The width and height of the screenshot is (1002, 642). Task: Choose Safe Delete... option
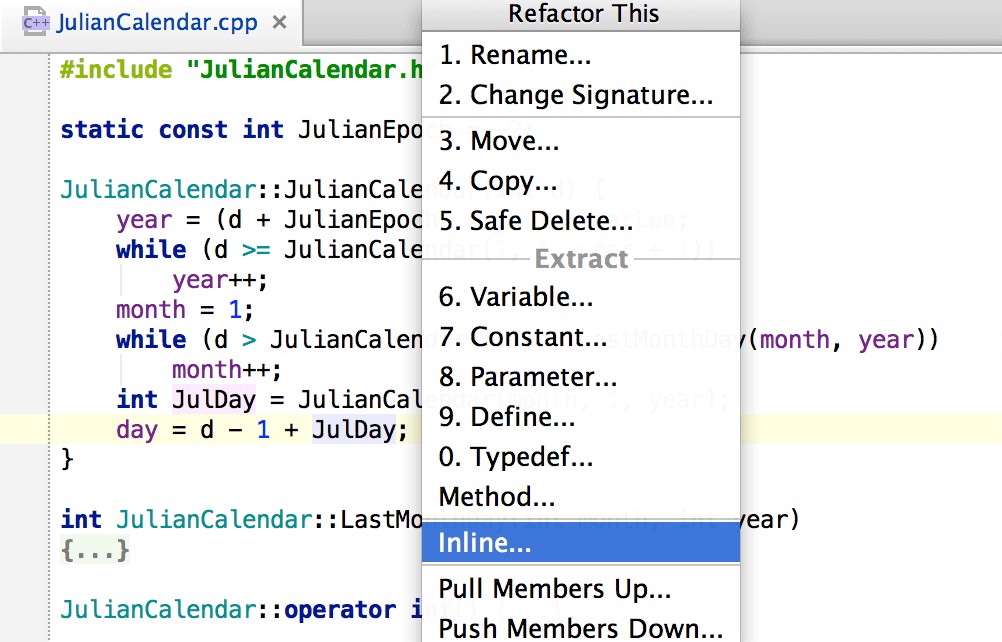pos(535,222)
